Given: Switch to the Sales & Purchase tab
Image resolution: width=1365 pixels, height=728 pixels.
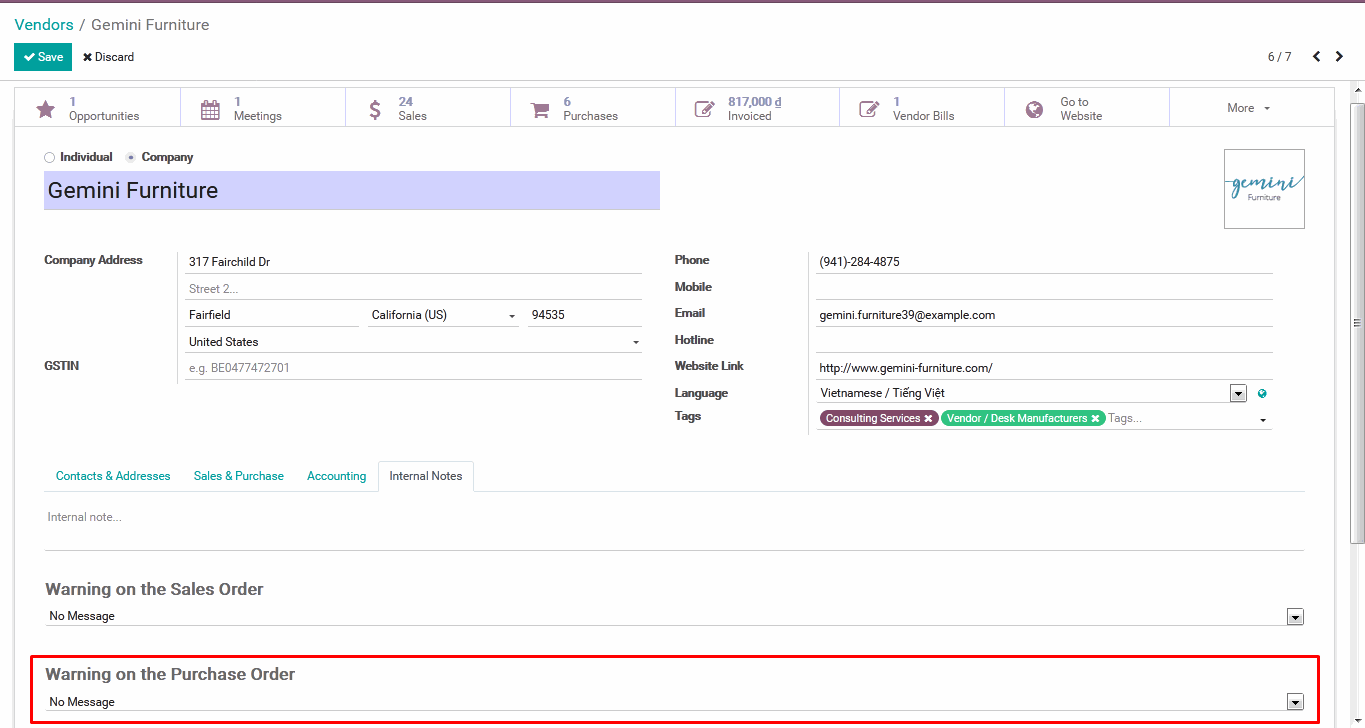Looking at the screenshot, I should tap(239, 476).
